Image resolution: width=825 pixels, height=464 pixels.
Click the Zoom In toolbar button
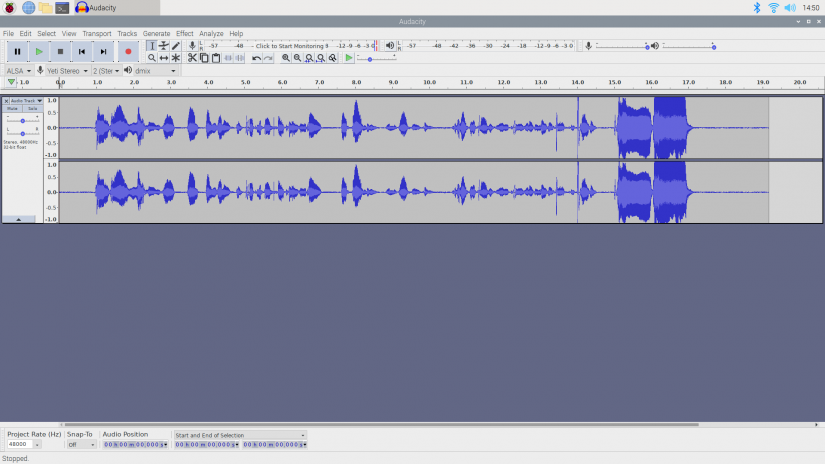pyautogui.click(x=286, y=58)
